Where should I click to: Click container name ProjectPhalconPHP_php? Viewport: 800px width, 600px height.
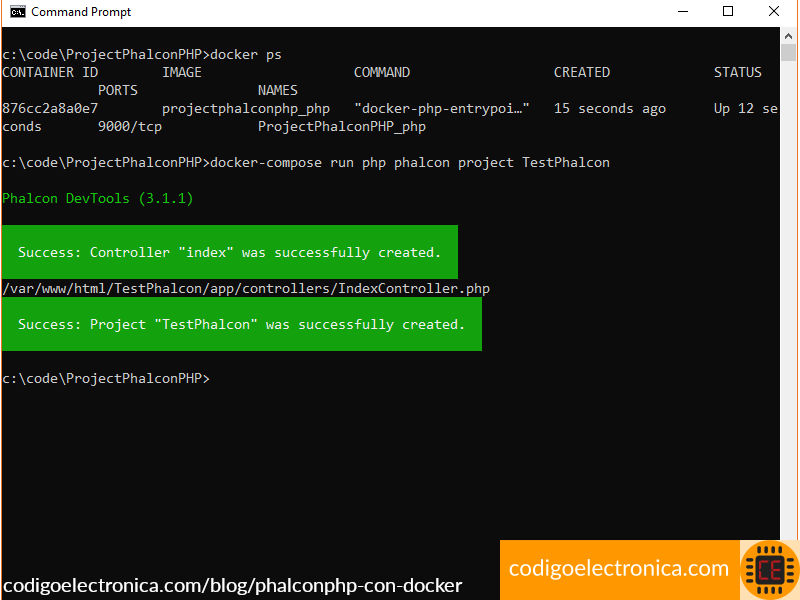tap(342, 127)
